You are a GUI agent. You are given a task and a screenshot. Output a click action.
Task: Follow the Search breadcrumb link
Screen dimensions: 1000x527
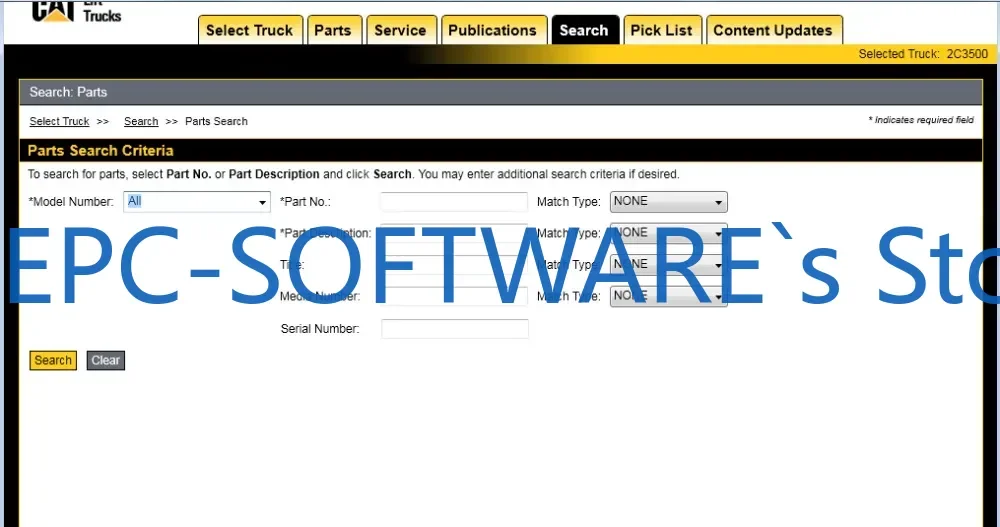coord(141,121)
